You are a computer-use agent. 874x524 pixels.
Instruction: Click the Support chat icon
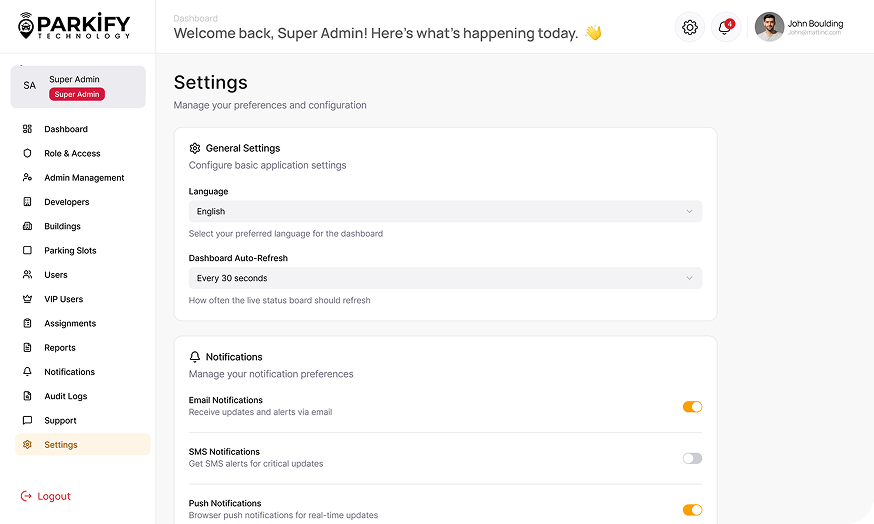28,421
